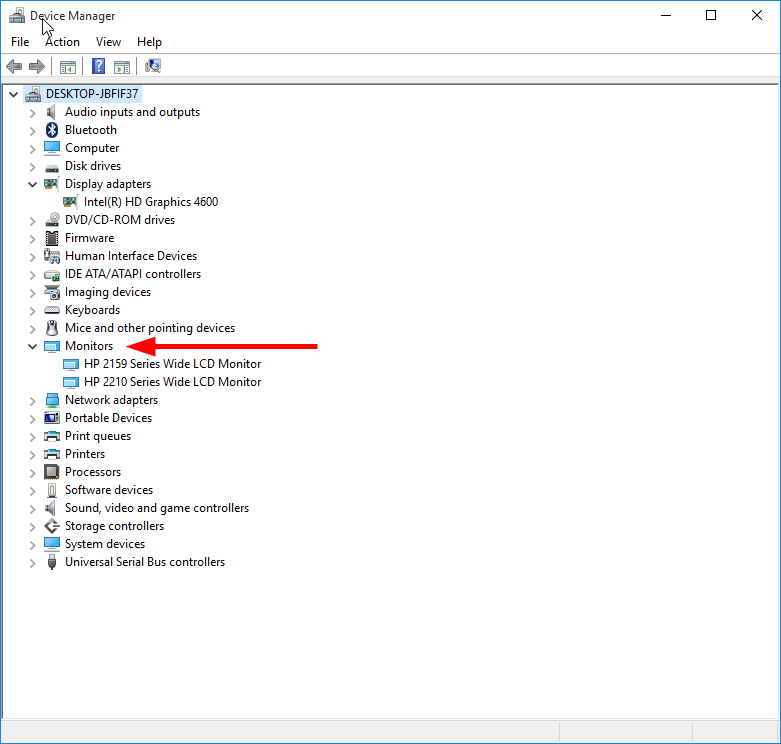Viewport: 781px width, 744px height.
Task: Click the Portable Devices icon
Action: coord(52,418)
